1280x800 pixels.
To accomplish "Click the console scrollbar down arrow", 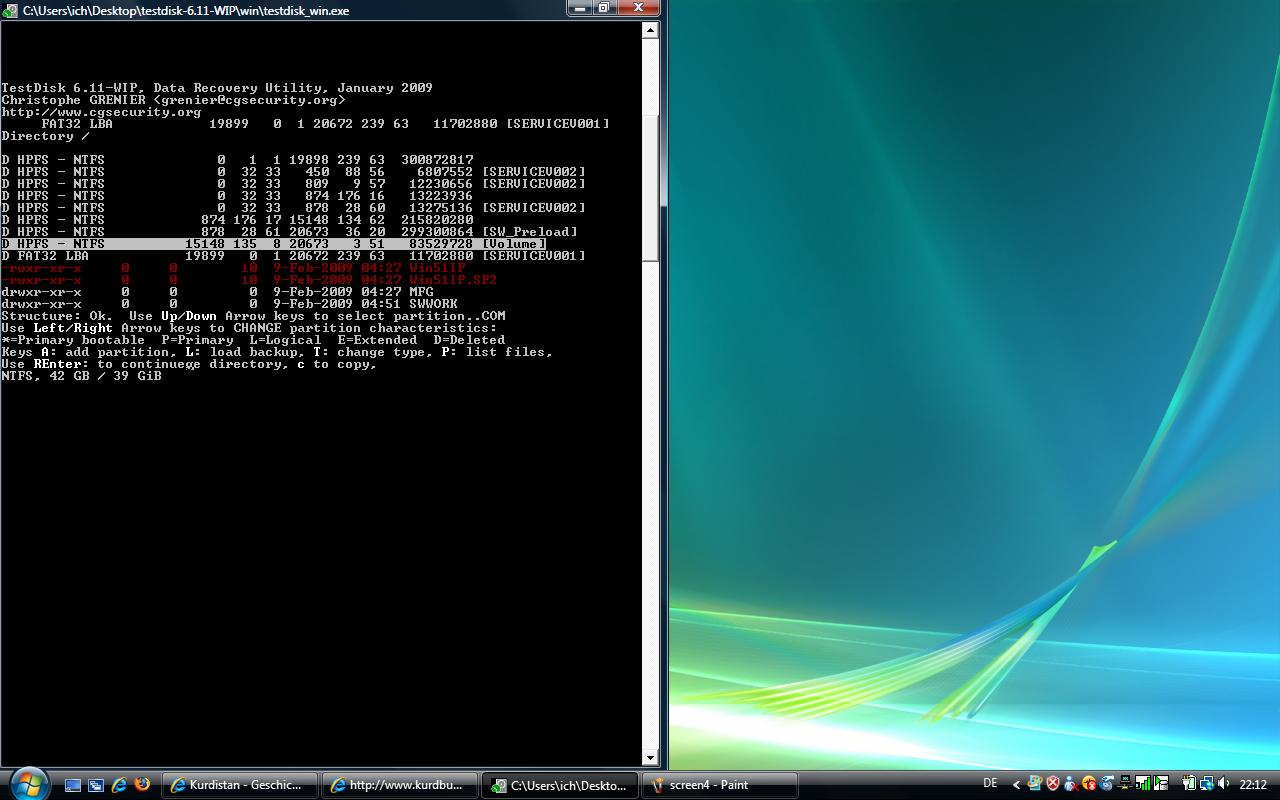I will [x=650, y=758].
